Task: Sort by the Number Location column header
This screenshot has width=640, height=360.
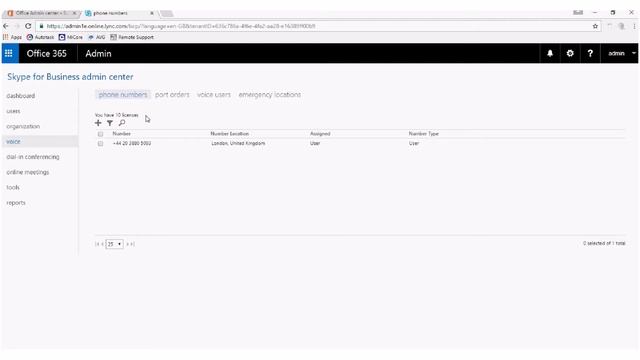Action: pyautogui.click(x=229, y=134)
